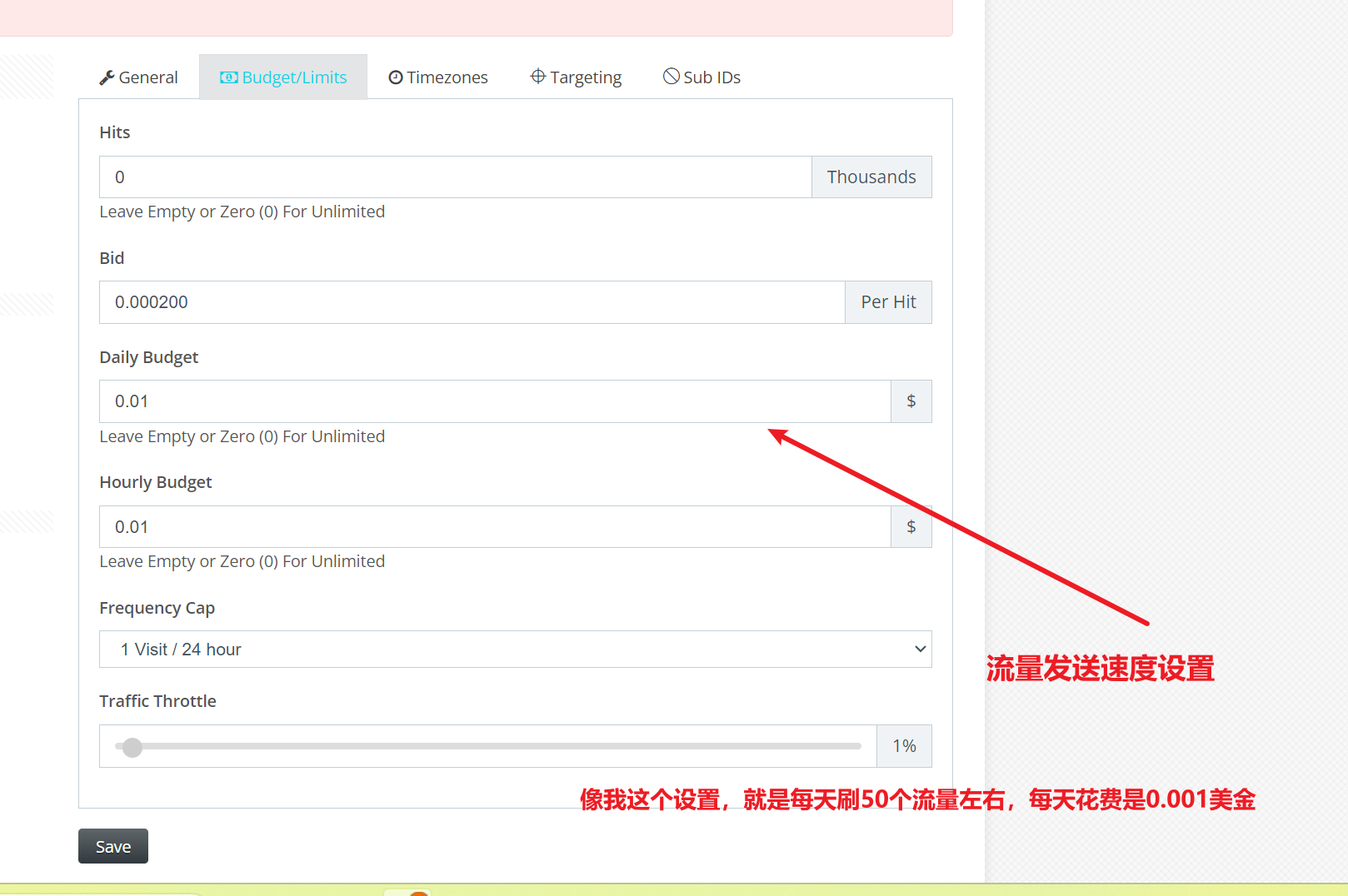Image resolution: width=1348 pixels, height=896 pixels.
Task: Click the crosshair icon on Targeting tab
Action: 538,77
